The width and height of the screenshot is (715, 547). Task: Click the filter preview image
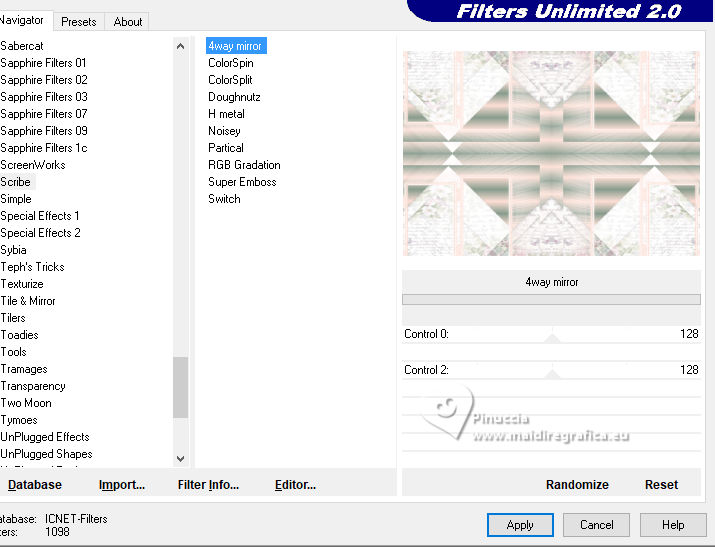point(551,153)
